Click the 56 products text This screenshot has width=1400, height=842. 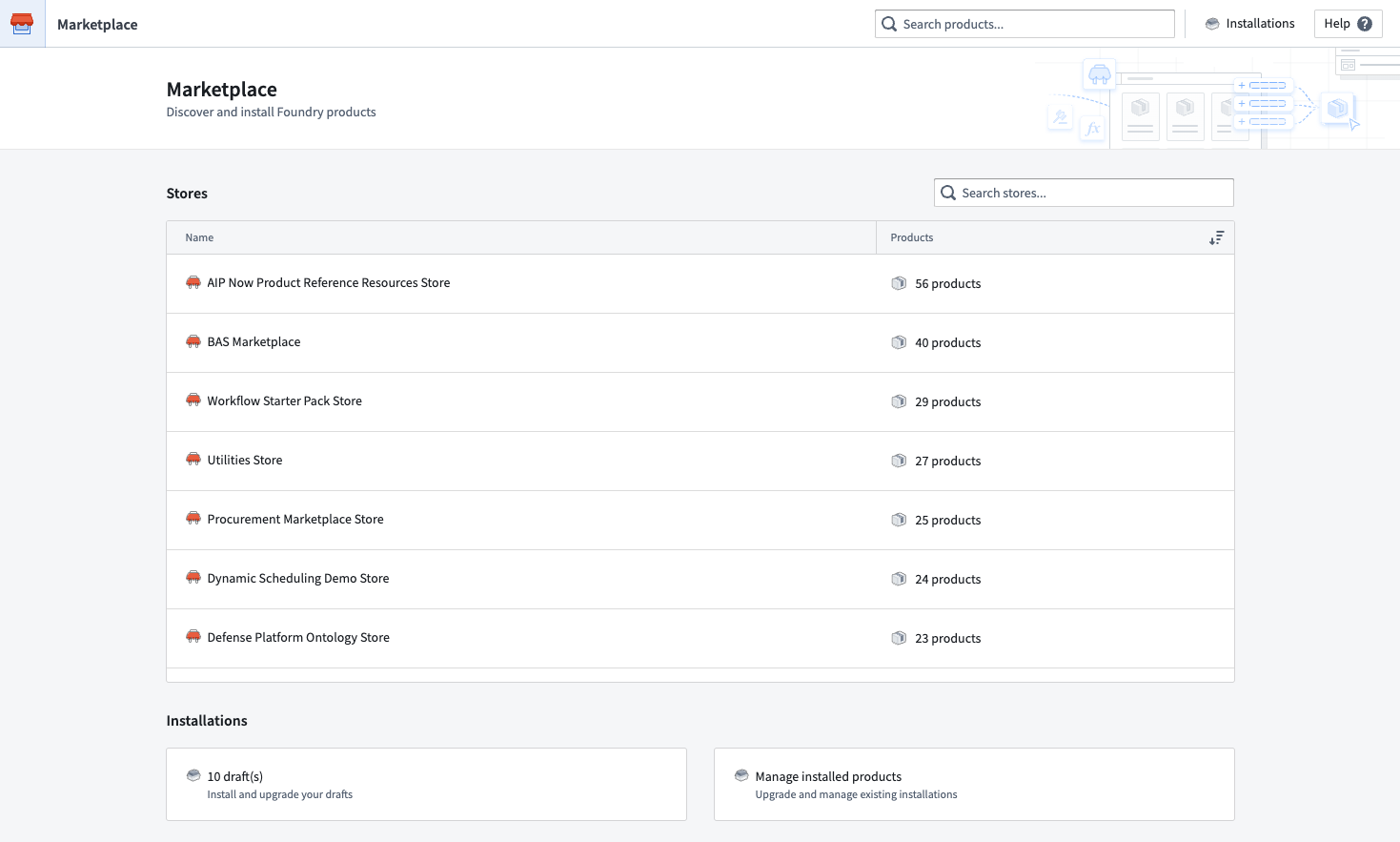(x=947, y=283)
